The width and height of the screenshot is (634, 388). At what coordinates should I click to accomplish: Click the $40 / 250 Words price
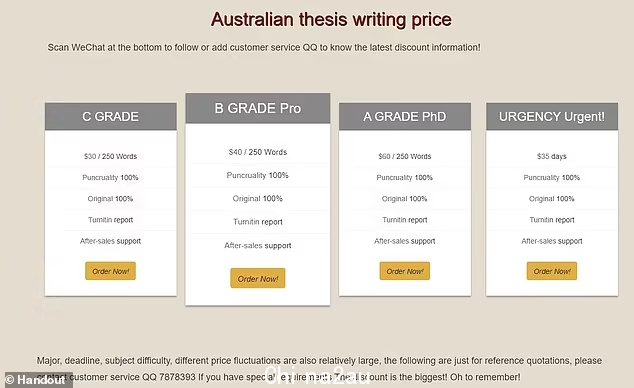point(258,152)
